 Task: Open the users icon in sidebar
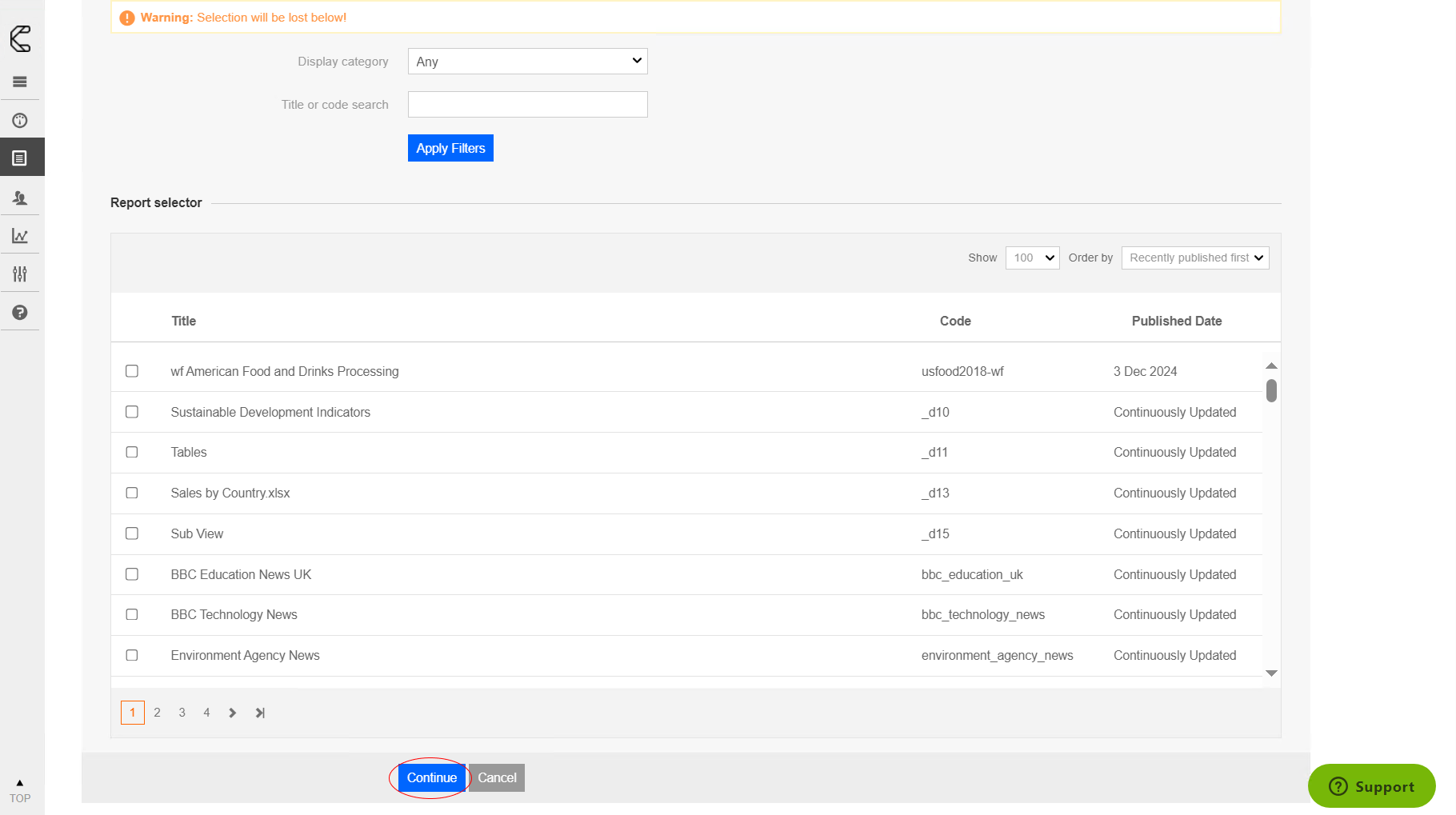click(20, 198)
